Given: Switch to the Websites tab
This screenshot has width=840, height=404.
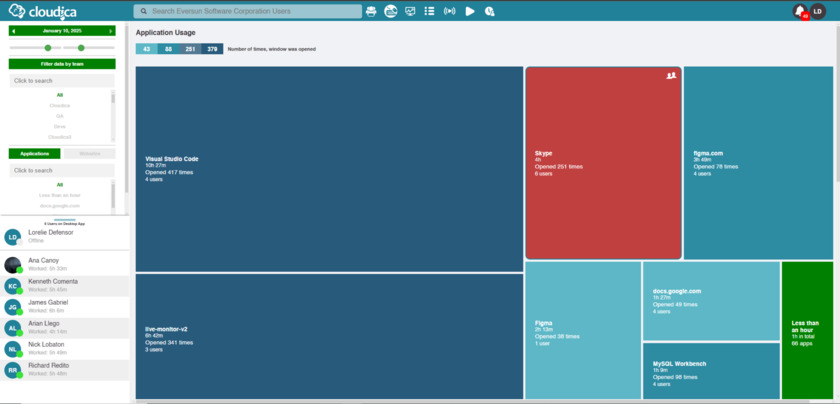Looking at the screenshot, I should (89, 153).
